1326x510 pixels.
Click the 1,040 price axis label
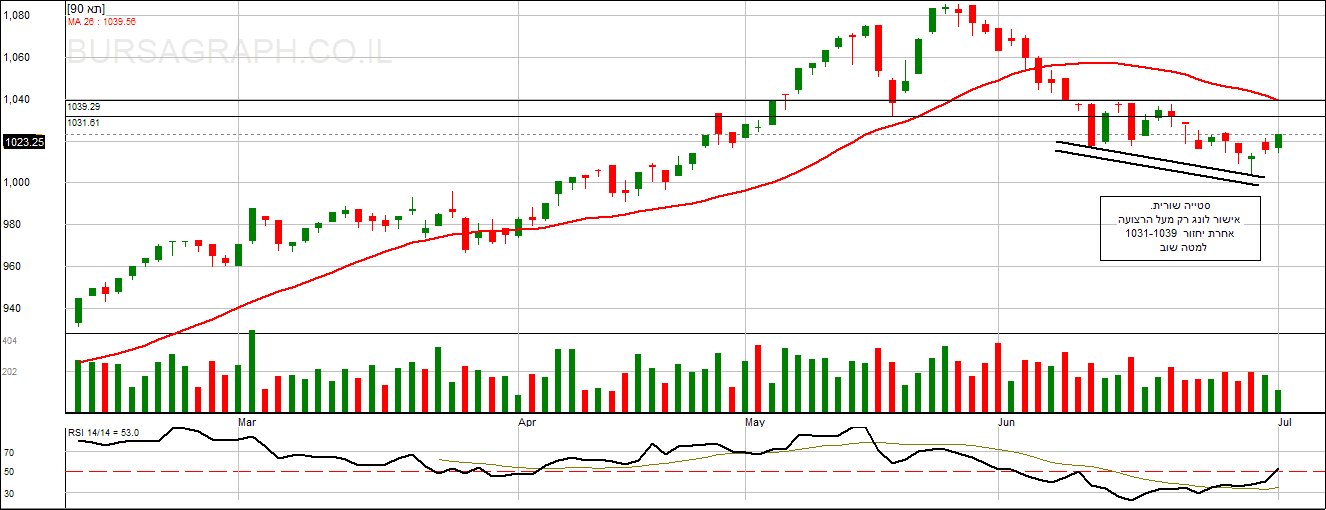coord(17,100)
